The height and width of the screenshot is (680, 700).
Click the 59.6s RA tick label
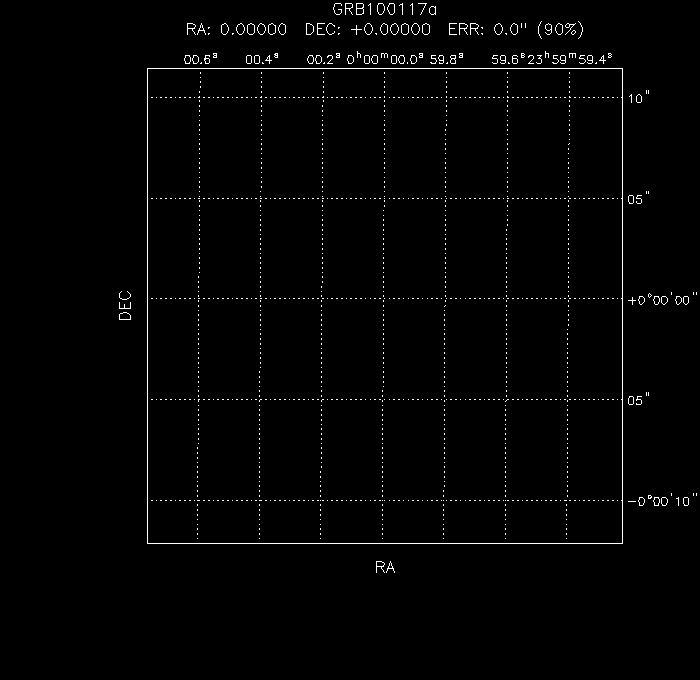coord(508,59)
